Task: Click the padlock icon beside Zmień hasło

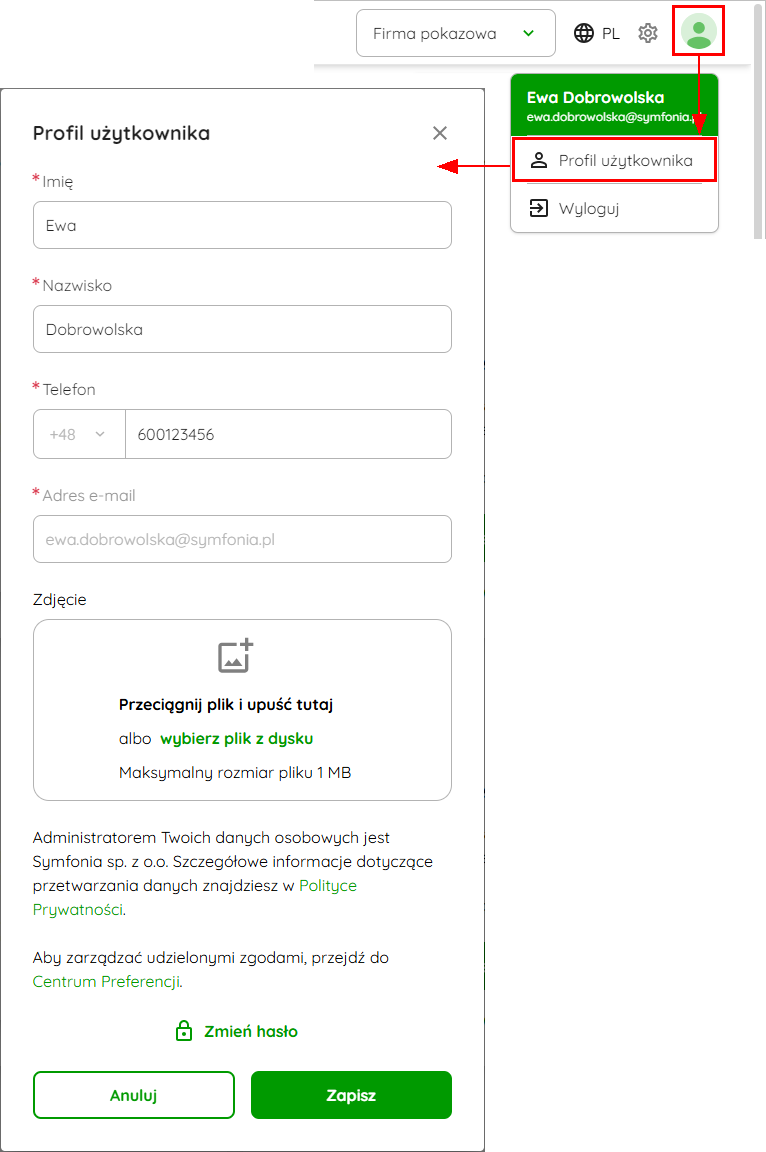Action: [184, 1031]
